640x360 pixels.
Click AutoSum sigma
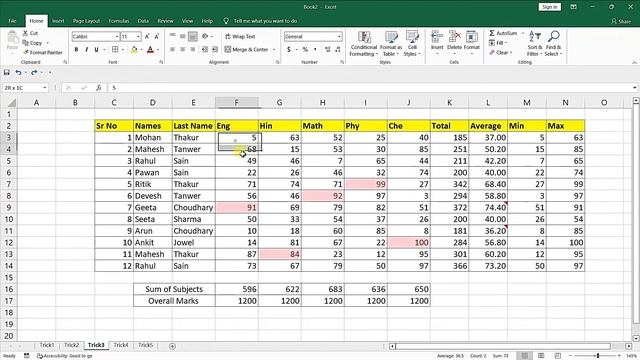tap(492, 33)
